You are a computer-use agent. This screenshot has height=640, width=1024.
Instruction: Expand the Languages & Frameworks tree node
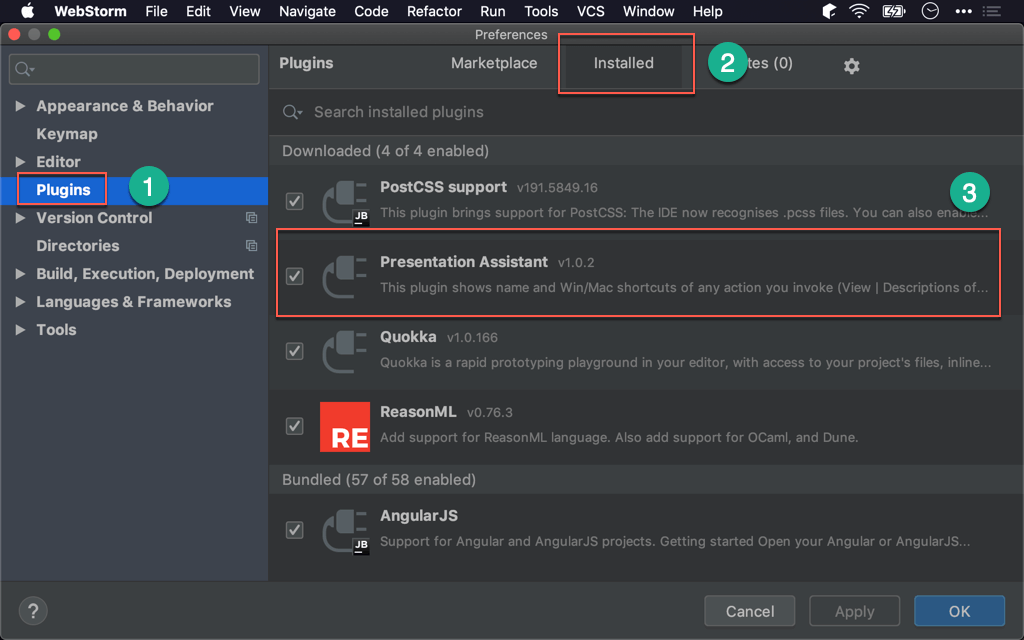coord(21,302)
